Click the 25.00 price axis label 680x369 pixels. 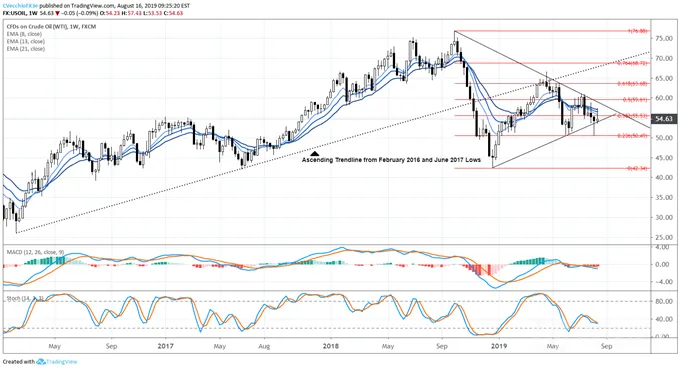pos(664,238)
